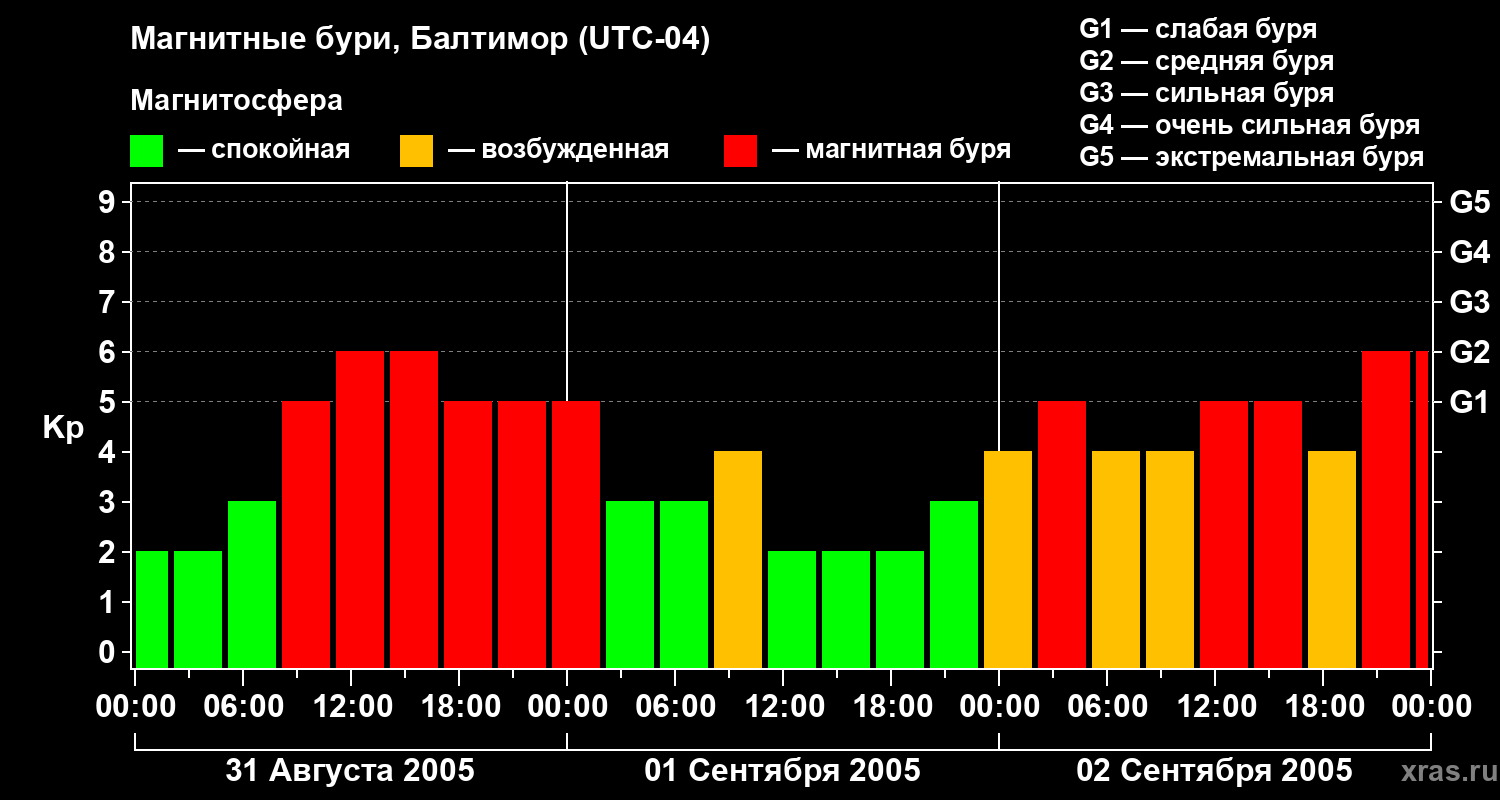Select the line 'G5 — экстремальная буря'
This screenshot has width=1500, height=800.
(1251, 157)
